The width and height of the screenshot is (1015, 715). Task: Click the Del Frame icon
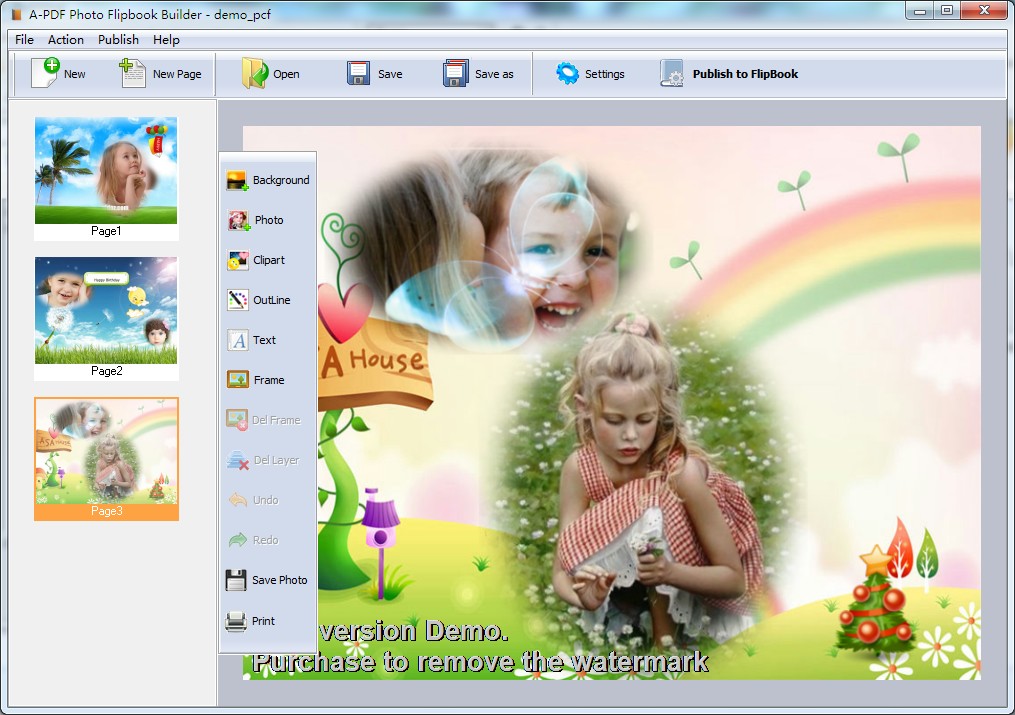pos(237,420)
